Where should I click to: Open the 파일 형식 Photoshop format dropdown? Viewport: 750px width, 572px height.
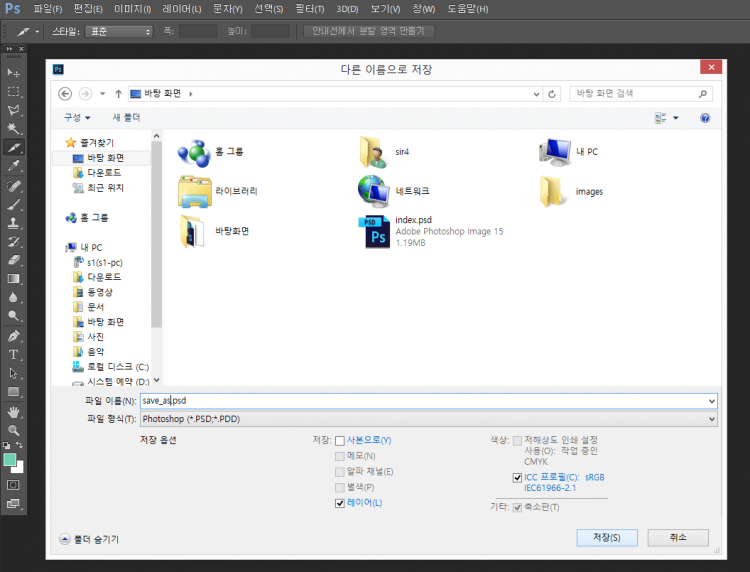coord(428,418)
